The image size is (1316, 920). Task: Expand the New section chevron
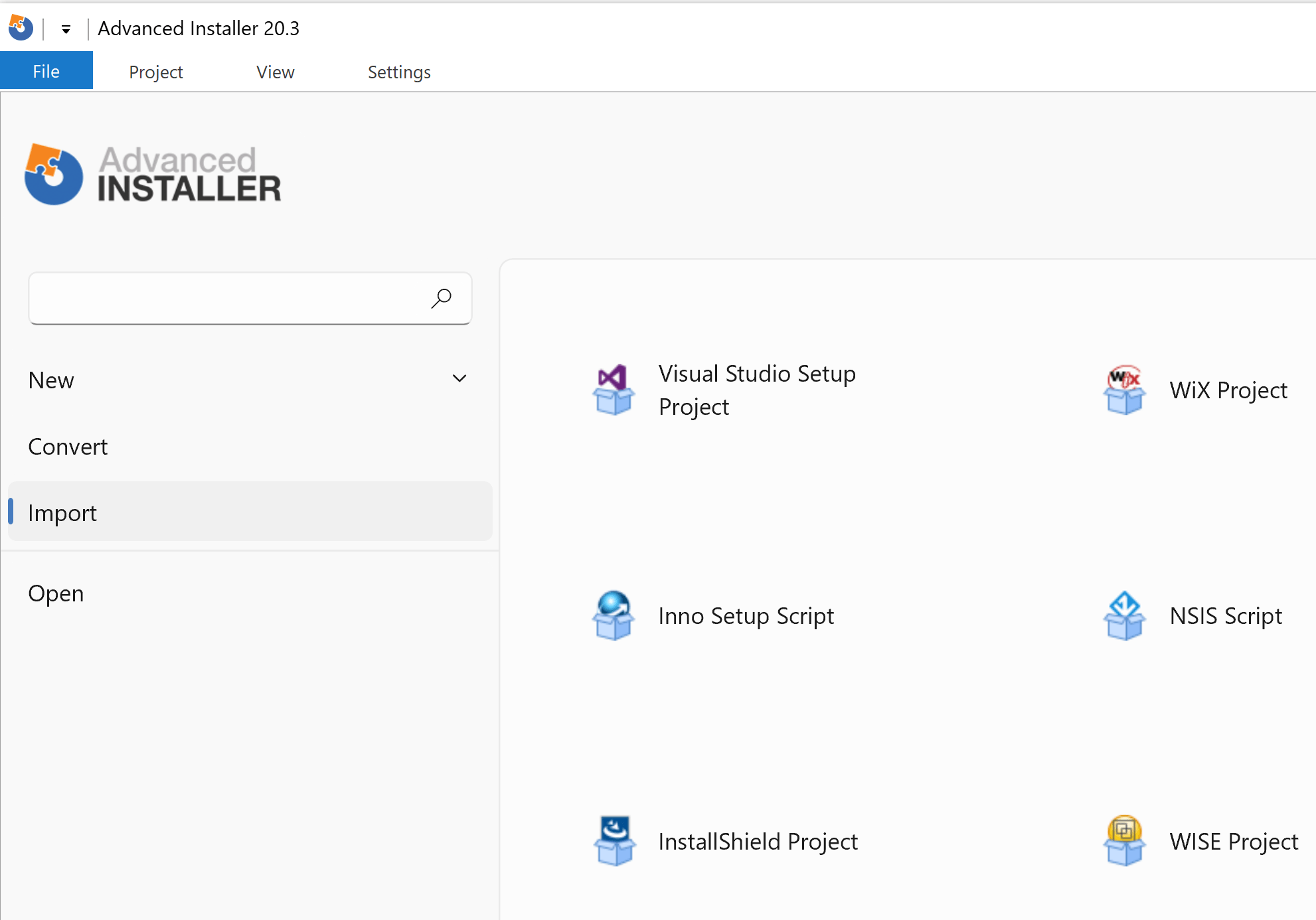(x=459, y=378)
